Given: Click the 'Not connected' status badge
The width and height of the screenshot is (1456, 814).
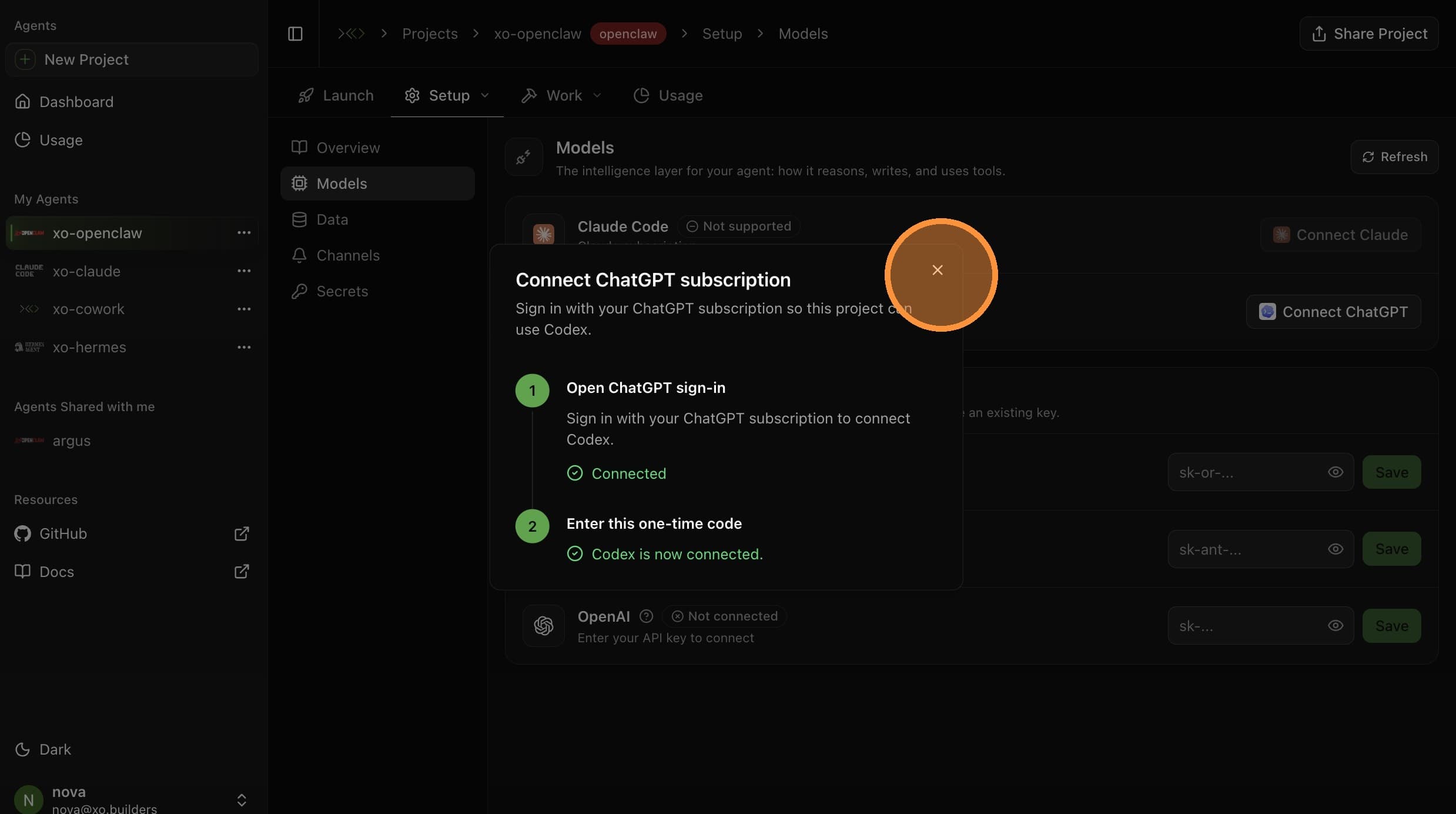Looking at the screenshot, I should tap(725, 616).
